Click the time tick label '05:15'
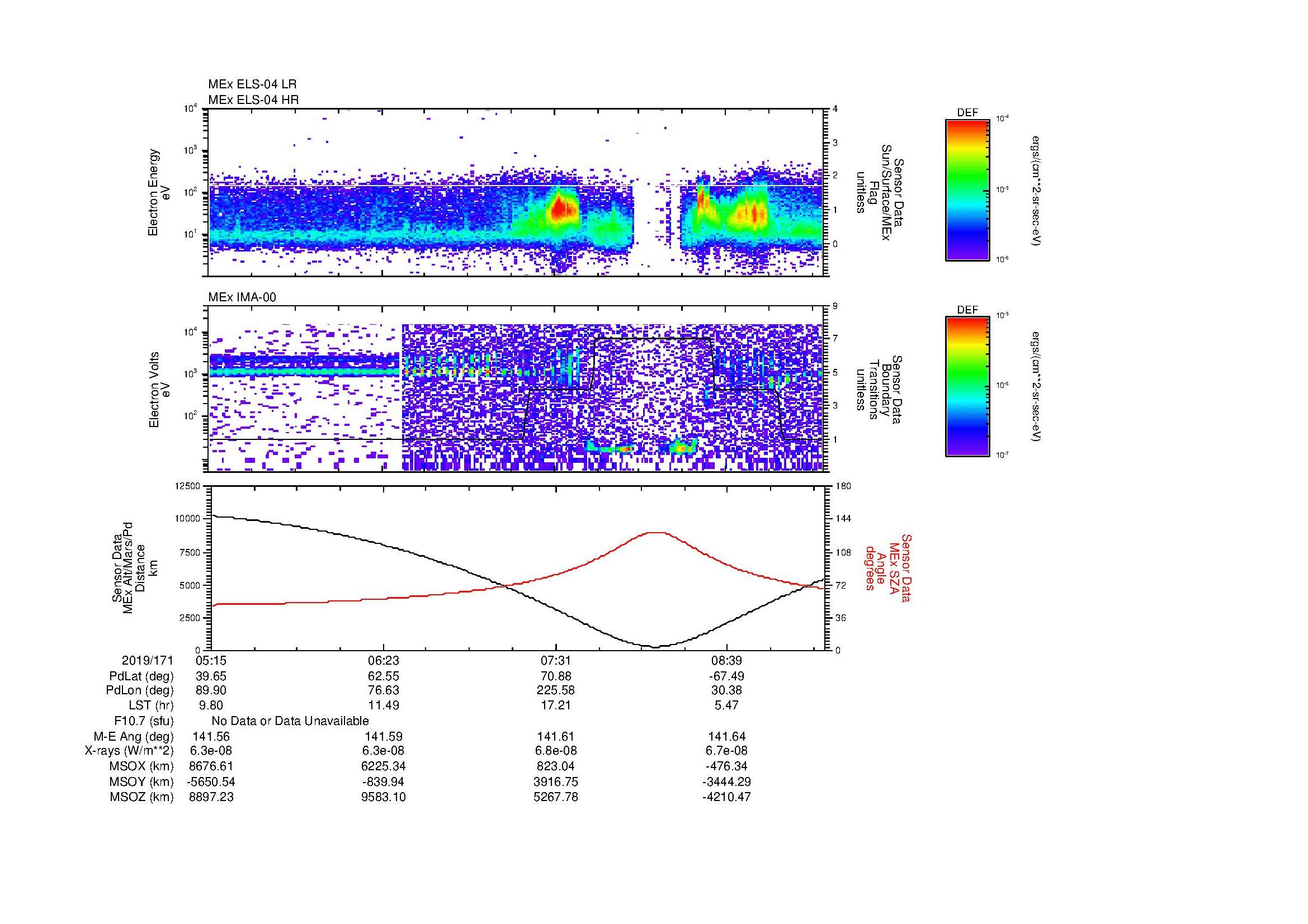This screenshot has height=924, width=1308. click(211, 661)
